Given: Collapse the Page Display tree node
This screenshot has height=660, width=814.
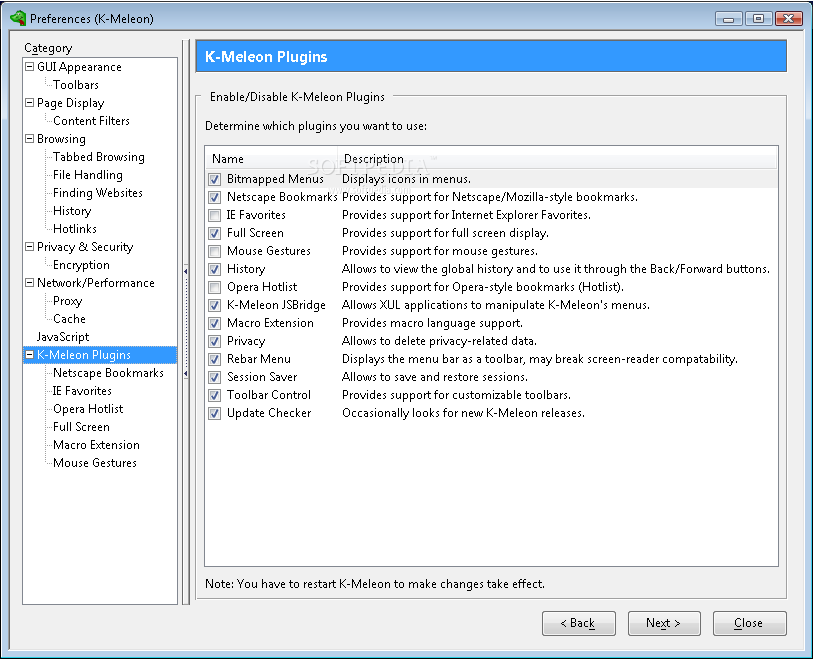Looking at the screenshot, I should (30, 102).
